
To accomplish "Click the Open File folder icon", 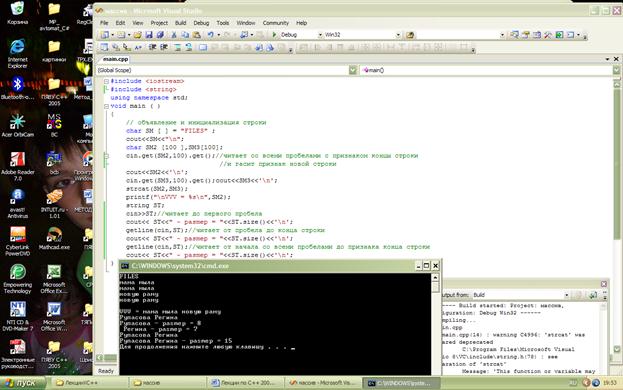I will coord(137,35).
